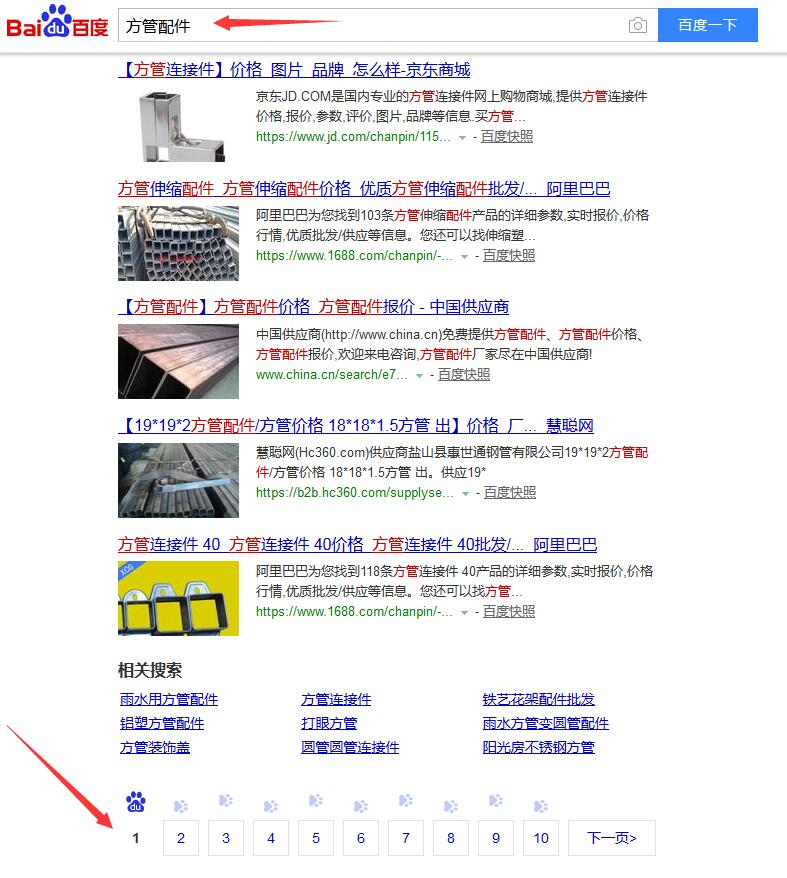Viewport: 787px width, 878px height.
Task: Click the Baidu paw icon above page 1
Action: 136,802
